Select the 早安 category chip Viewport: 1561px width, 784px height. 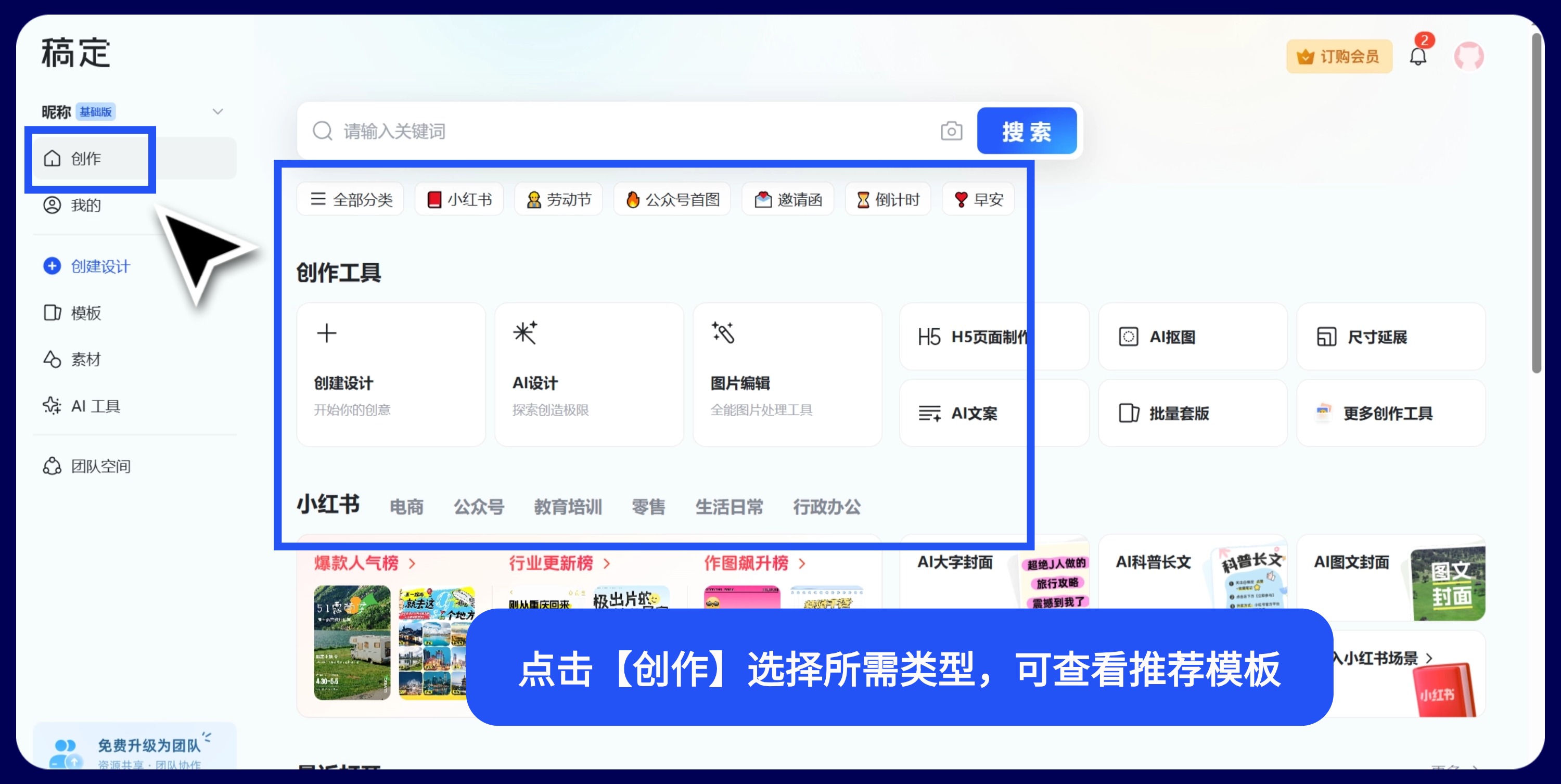(x=979, y=199)
